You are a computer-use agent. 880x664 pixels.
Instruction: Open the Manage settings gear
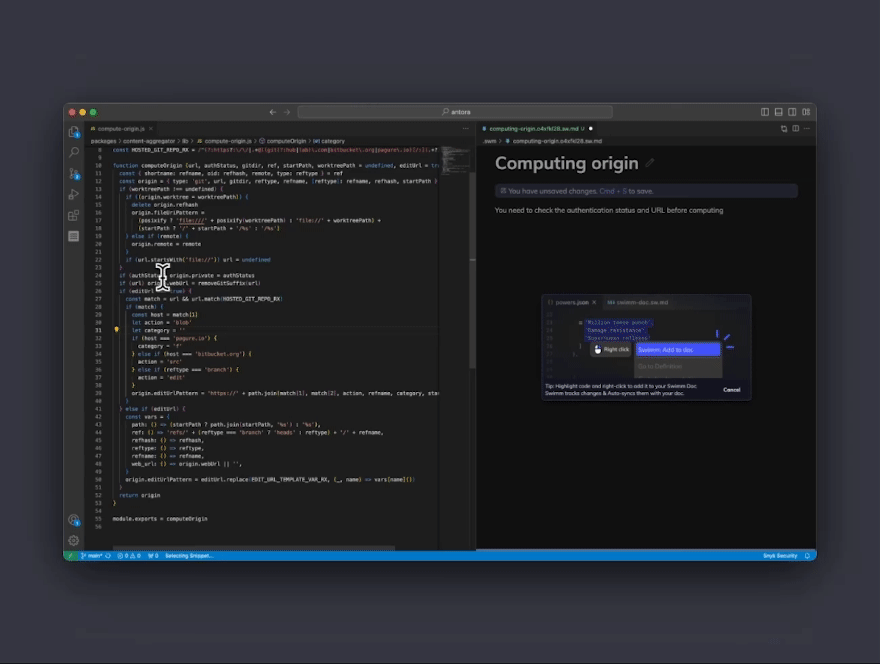point(74,540)
